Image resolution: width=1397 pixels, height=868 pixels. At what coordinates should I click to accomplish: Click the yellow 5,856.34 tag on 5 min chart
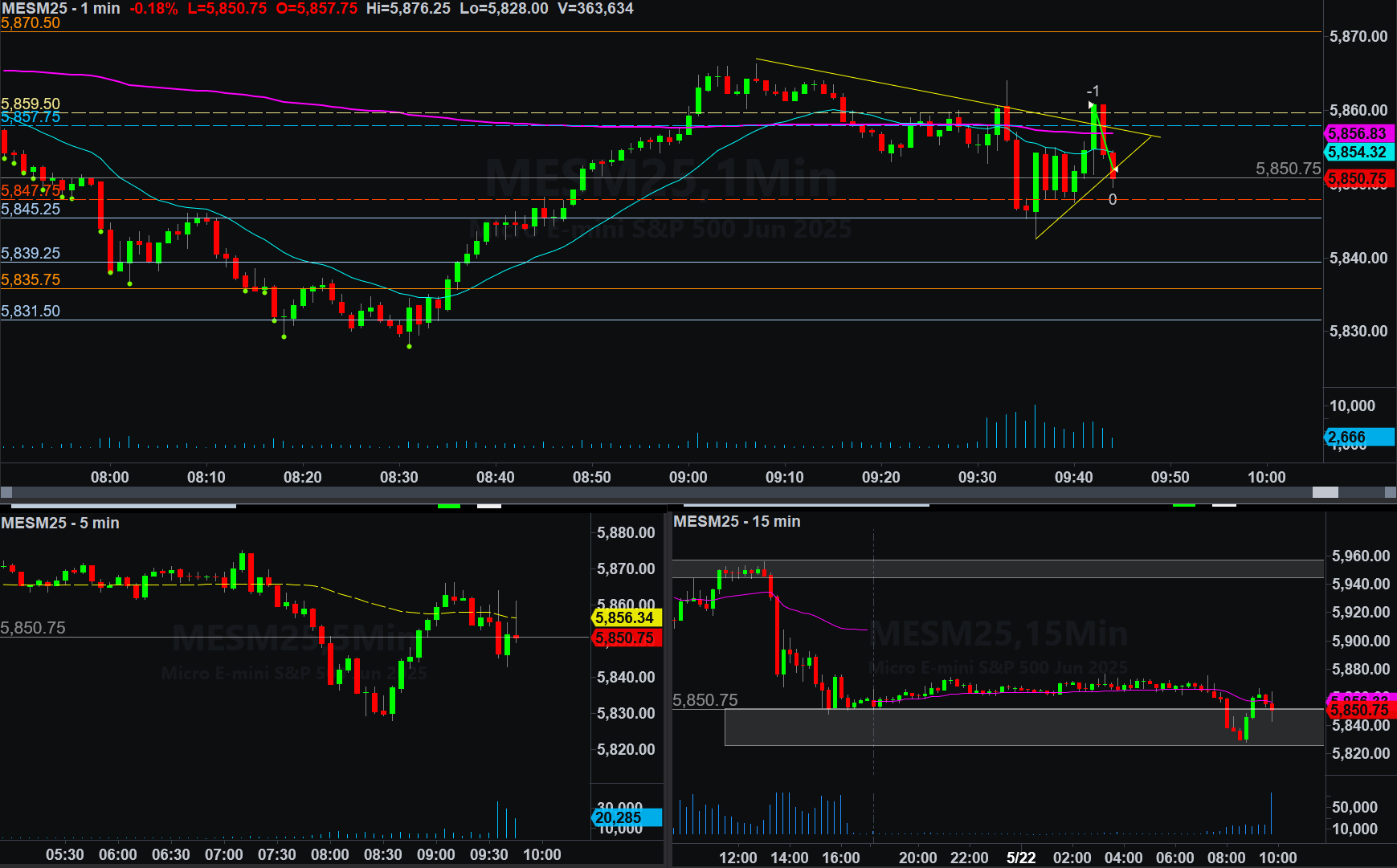click(x=626, y=617)
